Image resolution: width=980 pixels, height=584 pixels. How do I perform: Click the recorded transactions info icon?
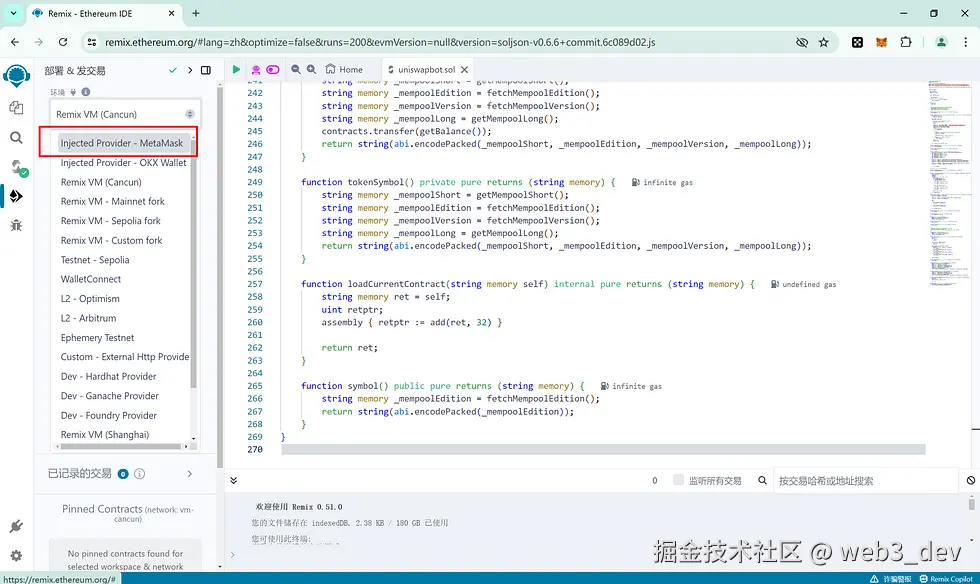(139, 474)
